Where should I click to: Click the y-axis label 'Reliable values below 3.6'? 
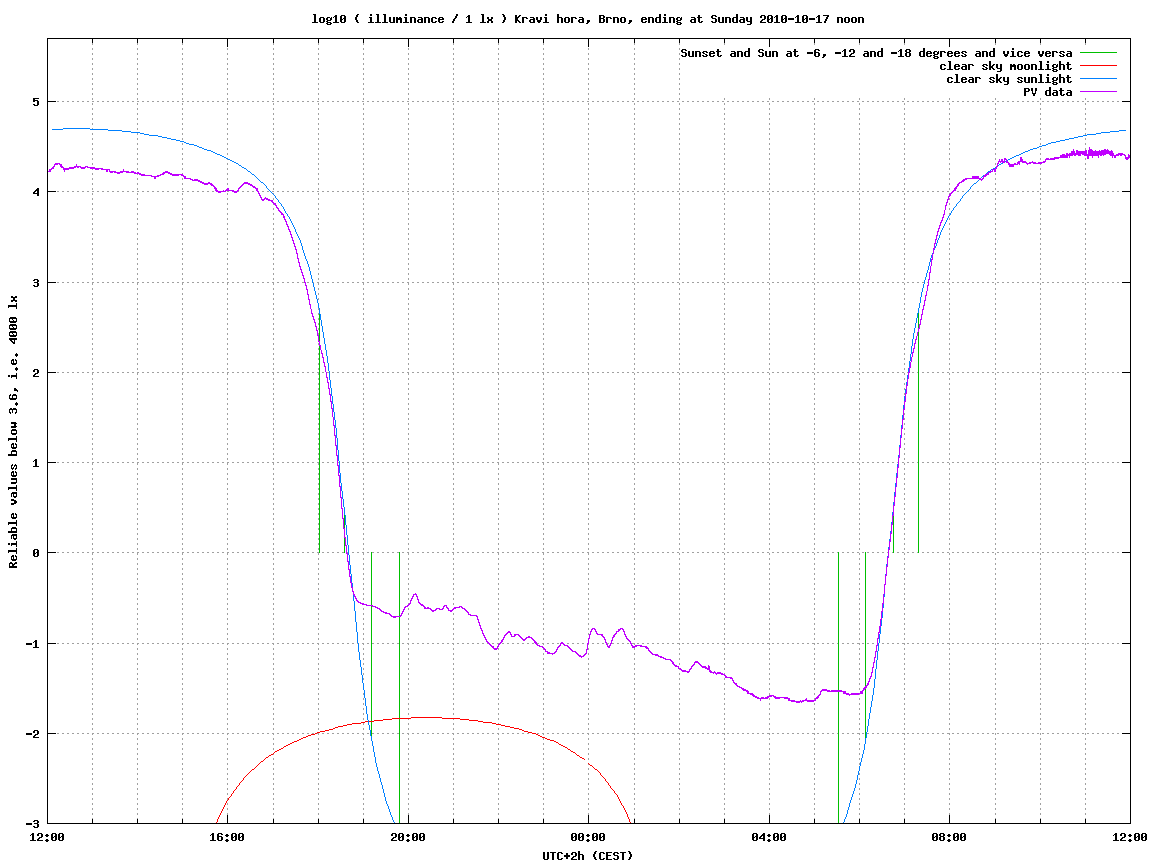tap(13, 432)
